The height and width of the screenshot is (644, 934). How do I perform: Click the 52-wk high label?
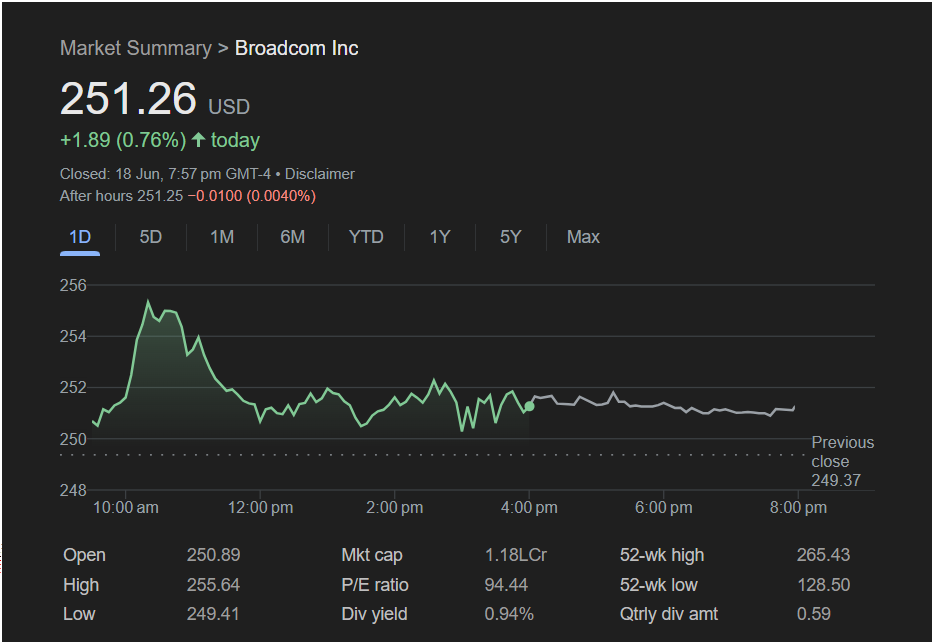(662, 555)
